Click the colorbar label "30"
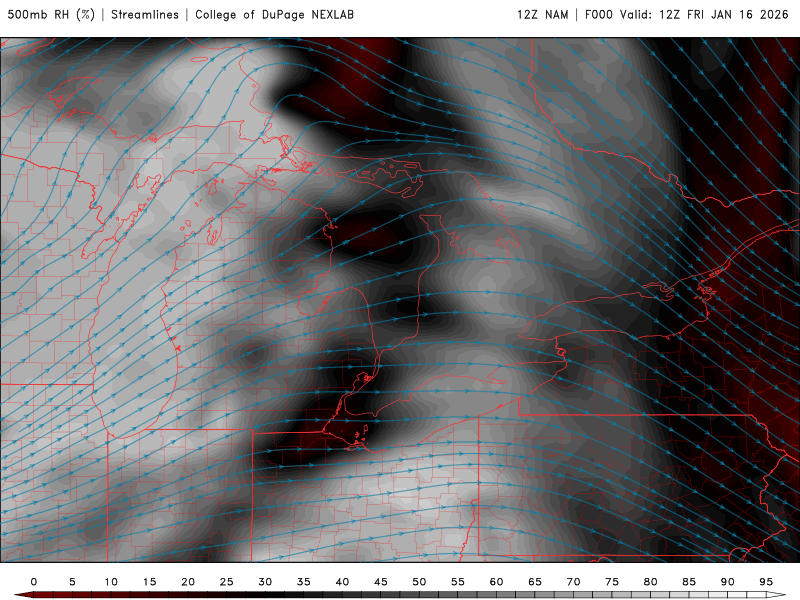 265,582
